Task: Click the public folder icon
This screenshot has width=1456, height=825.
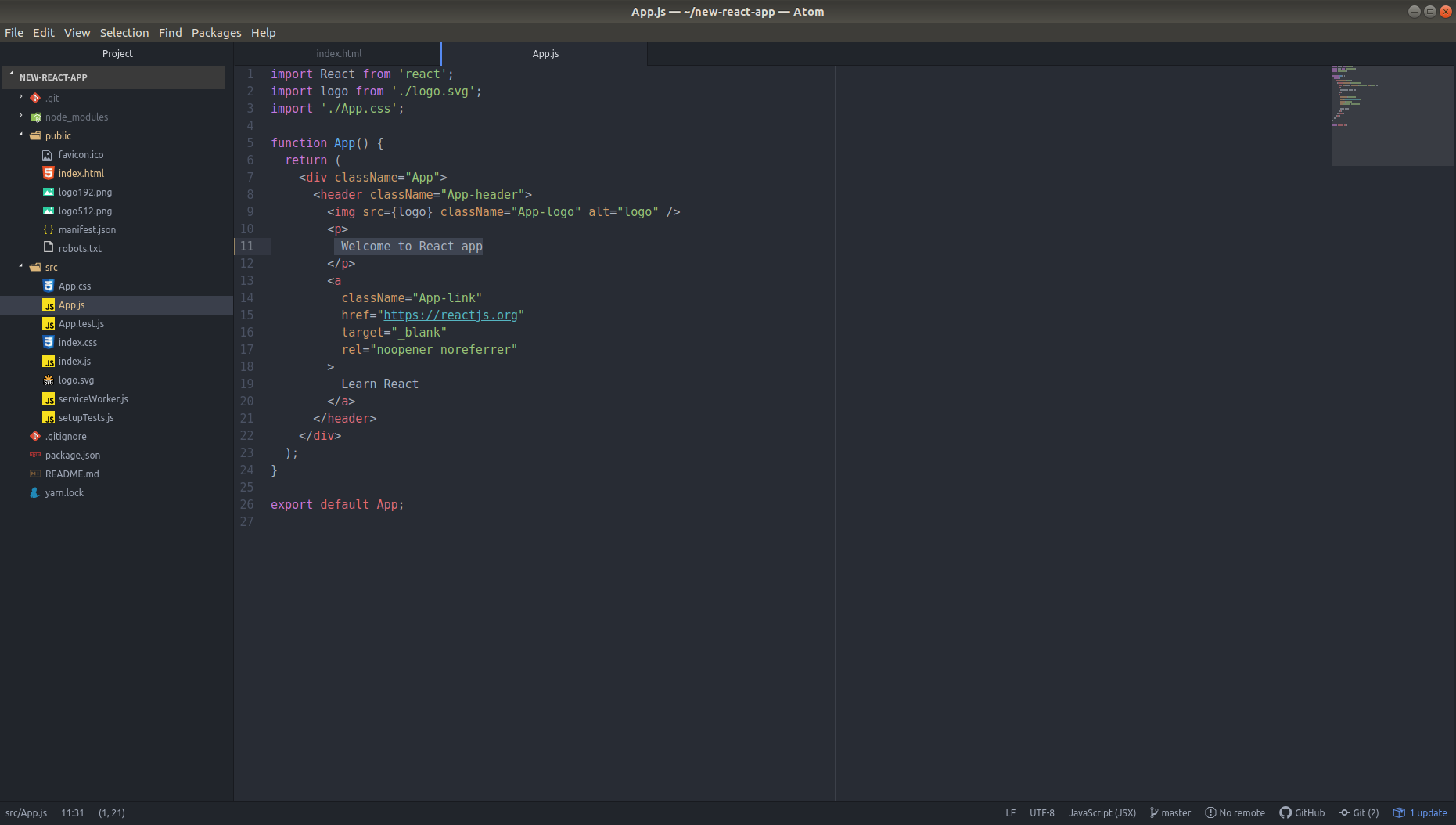Action: click(x=35, y=135)
